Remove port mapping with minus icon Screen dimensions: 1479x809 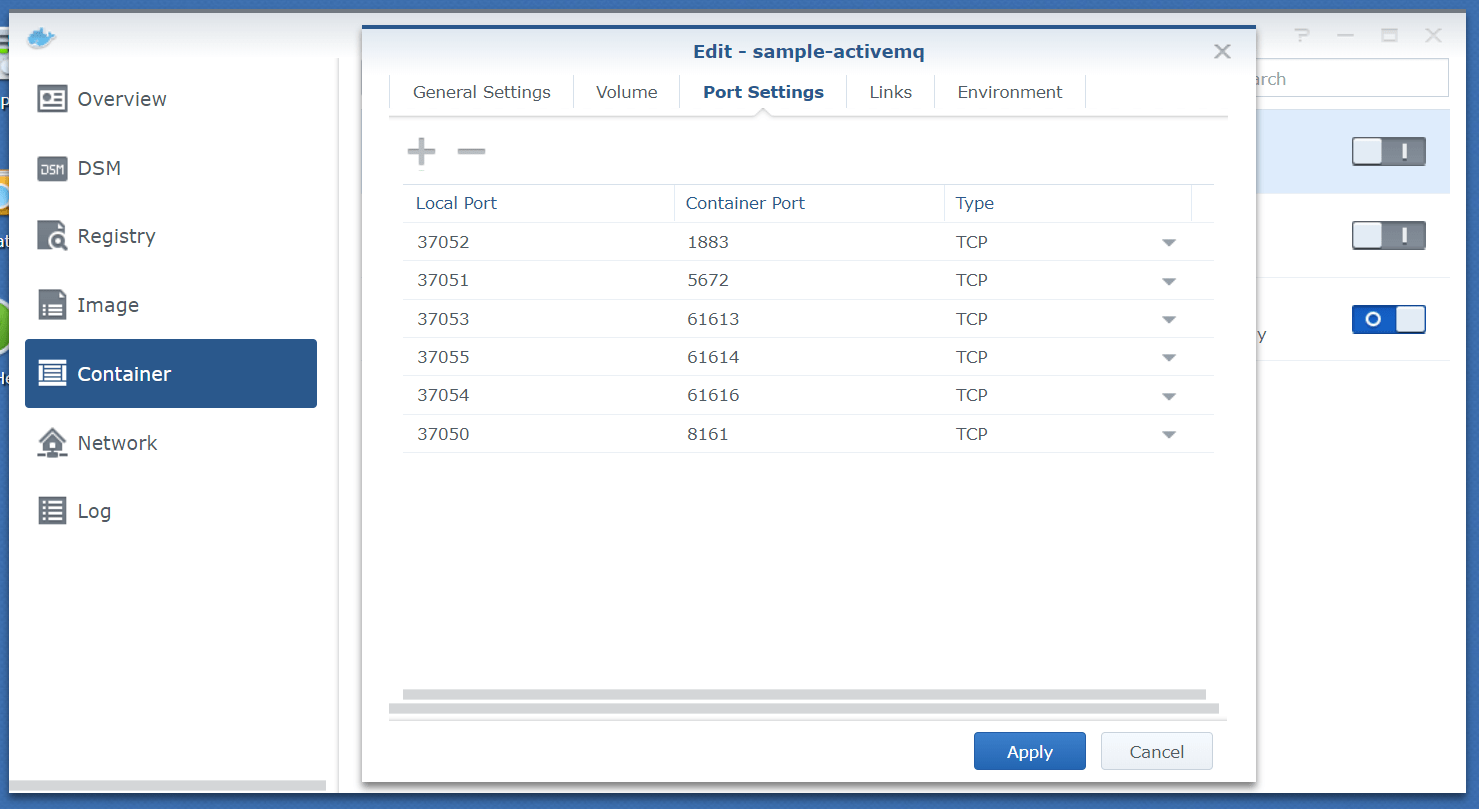pyautogui.click(x=471, y=152)
